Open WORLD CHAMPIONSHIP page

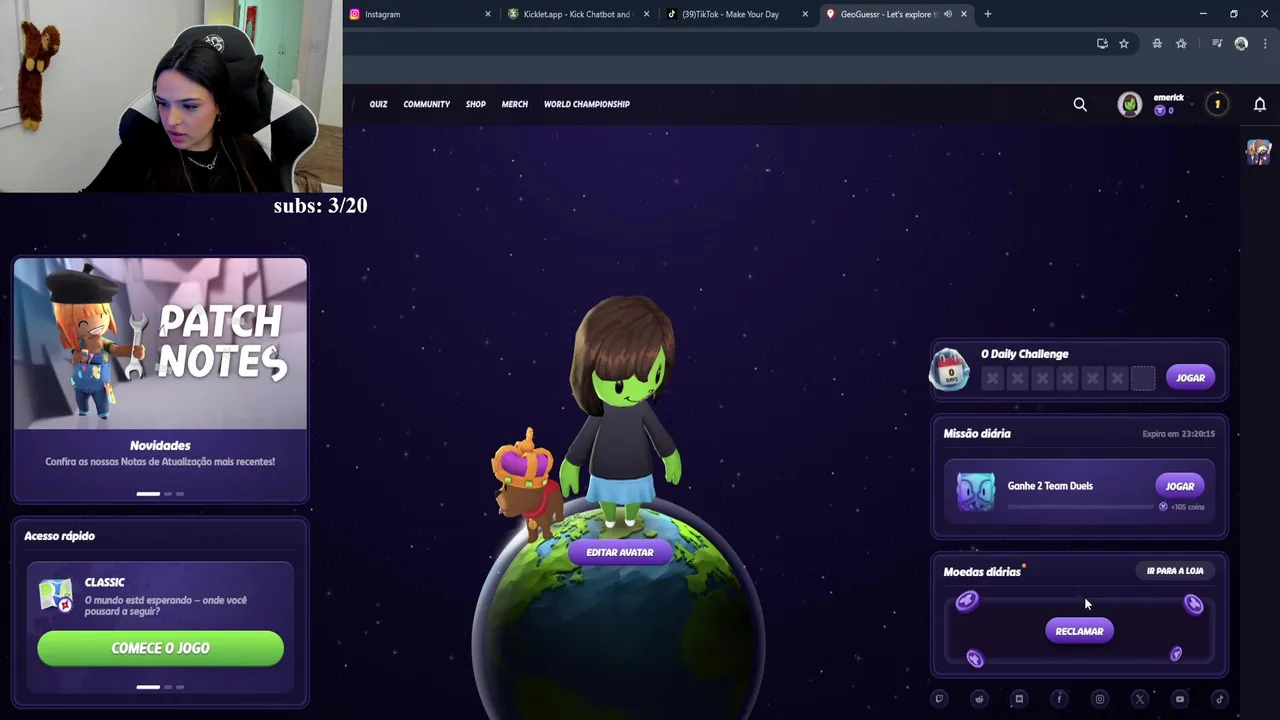point(587,104)
